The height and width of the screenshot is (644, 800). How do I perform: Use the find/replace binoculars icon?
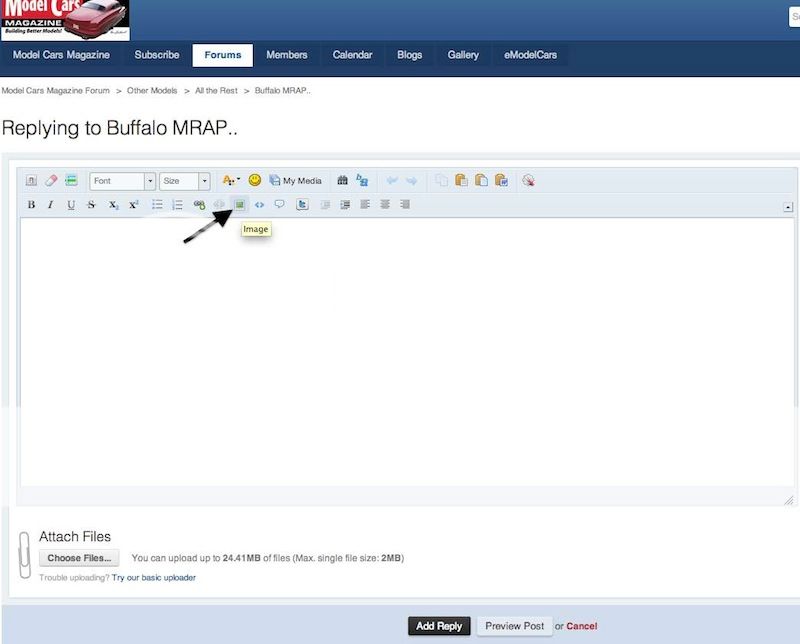coord(340,180)
